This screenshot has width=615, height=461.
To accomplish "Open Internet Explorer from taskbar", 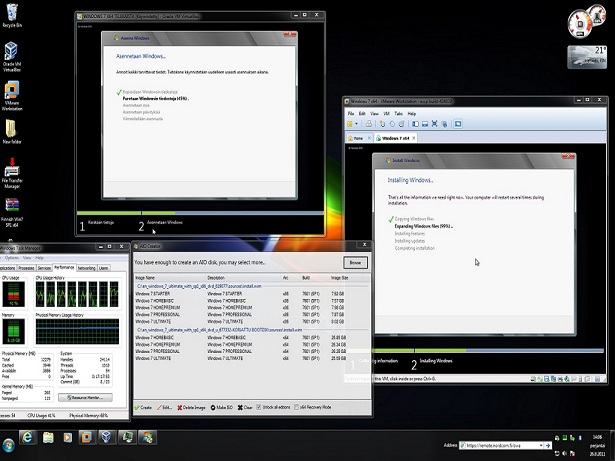I will tap(27, 437).
